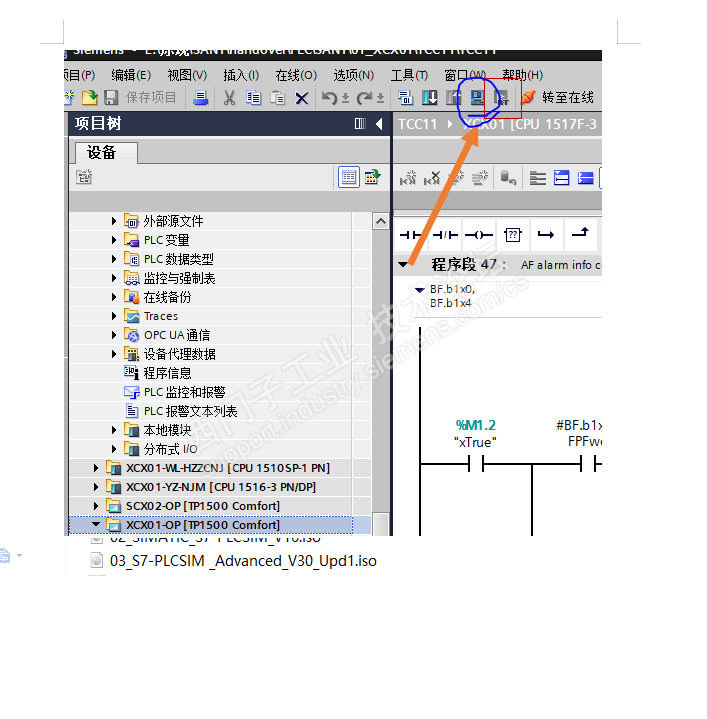The height and width of the screenshot is (719, 707).
Task: Open the 工具(T) menu
Action: click(x=409, y=75)
